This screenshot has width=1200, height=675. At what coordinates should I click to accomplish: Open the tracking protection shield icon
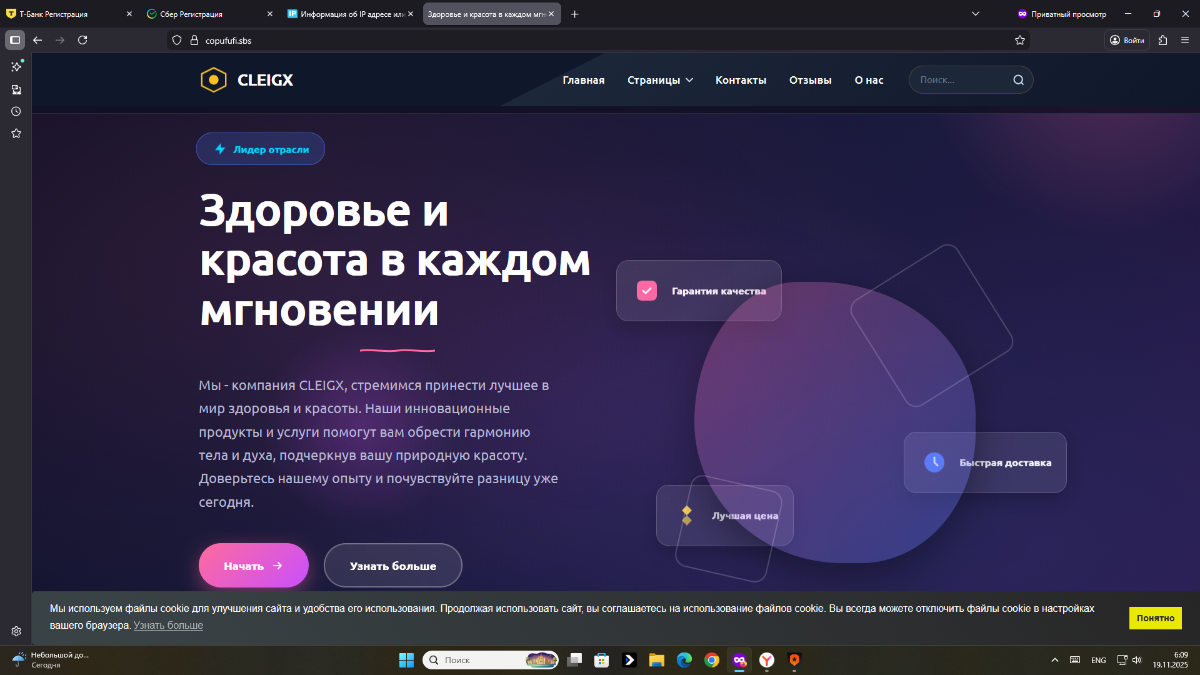pyautogui.click(x=178, y=40)
